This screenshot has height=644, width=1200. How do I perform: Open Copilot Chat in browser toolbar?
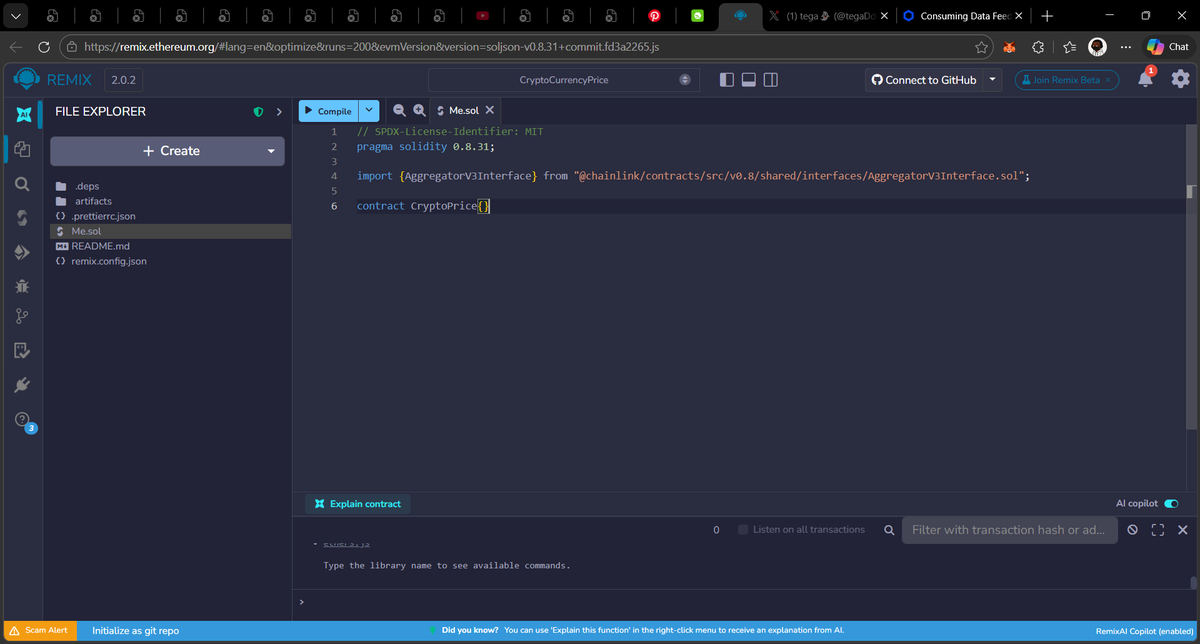tap(1168, 47)
